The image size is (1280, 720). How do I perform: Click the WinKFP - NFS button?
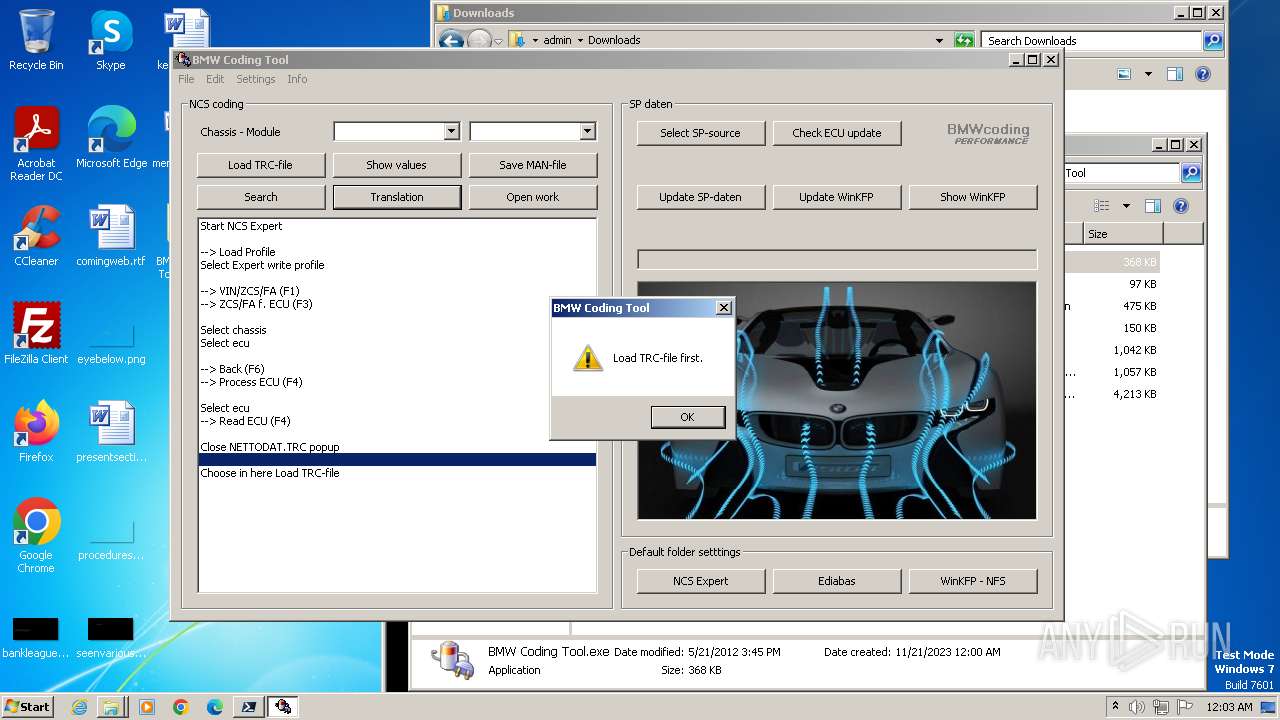coord(973,581)
